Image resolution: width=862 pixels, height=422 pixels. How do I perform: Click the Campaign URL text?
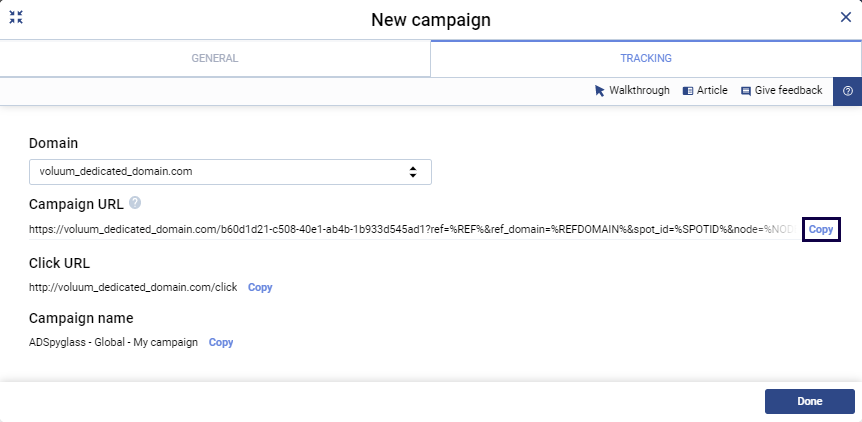click(x=410, y=229)
